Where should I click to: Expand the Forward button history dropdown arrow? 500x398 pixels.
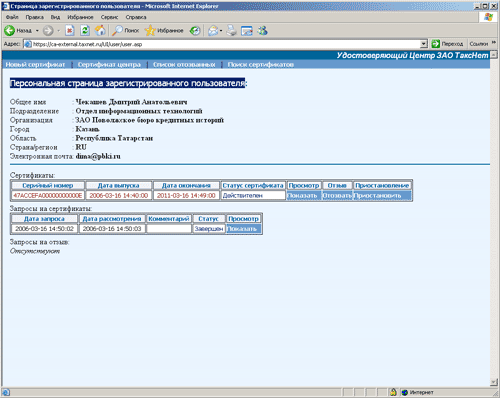(x=58, y=31)
